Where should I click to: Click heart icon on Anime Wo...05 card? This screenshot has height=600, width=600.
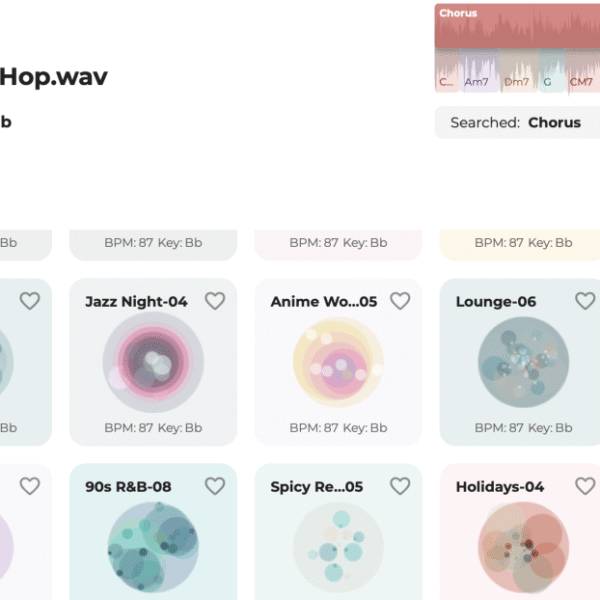click(400, 301)
